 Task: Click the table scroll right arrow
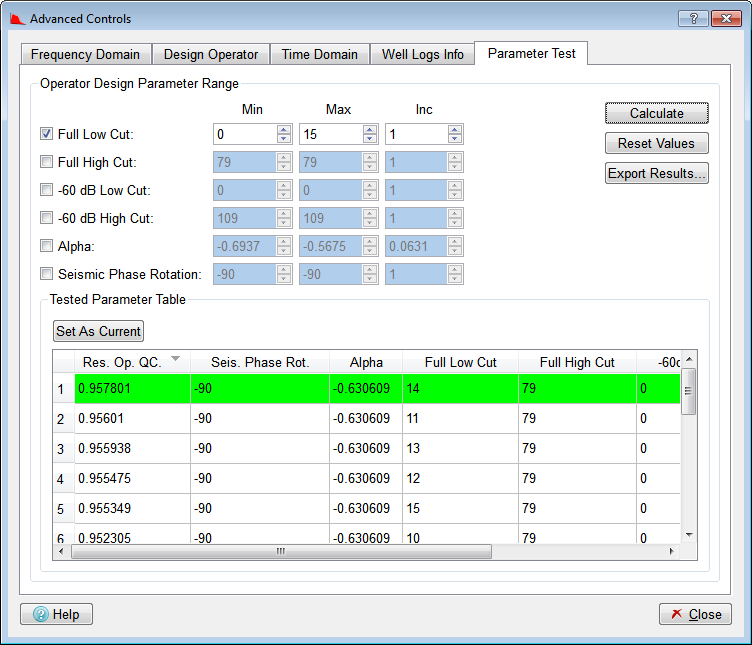pyautogui.click(x=671, y=551)
